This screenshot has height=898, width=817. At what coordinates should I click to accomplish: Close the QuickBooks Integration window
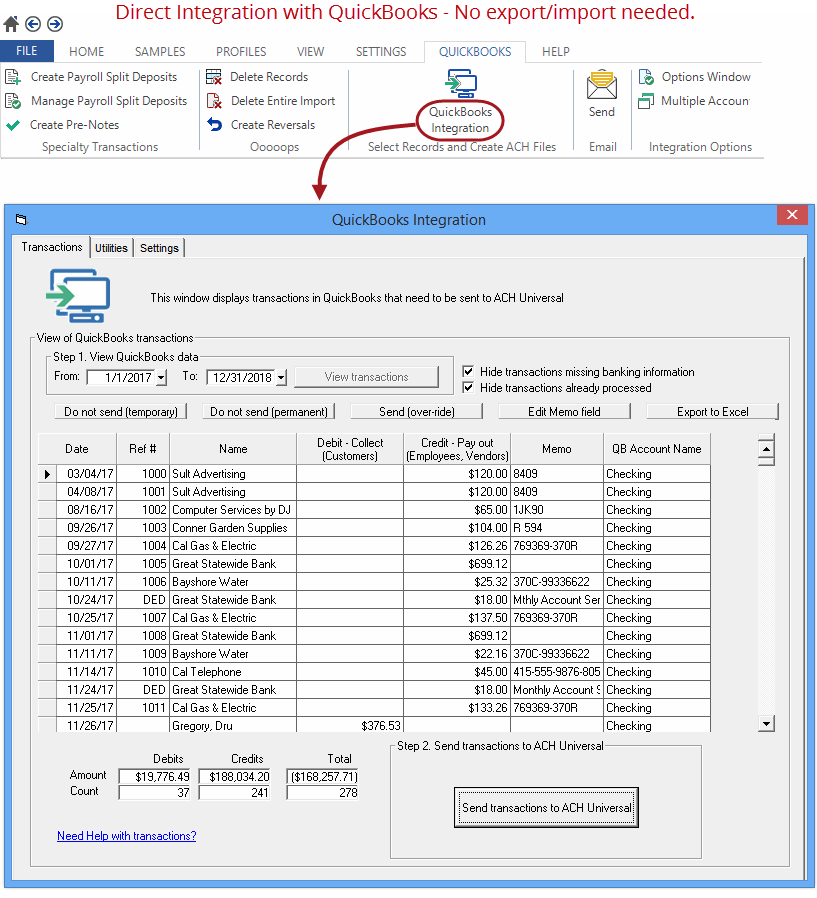coord(792,215)
